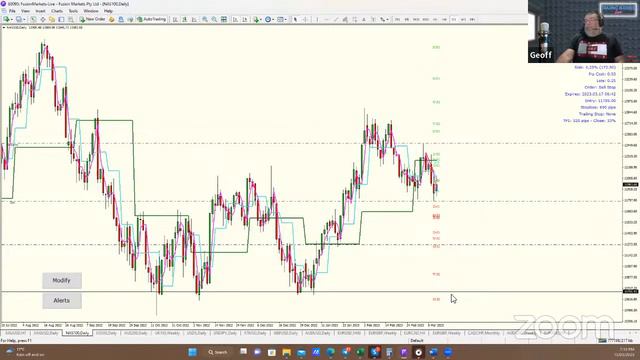Switch chart to M1 timeframe

coord(397,19)
